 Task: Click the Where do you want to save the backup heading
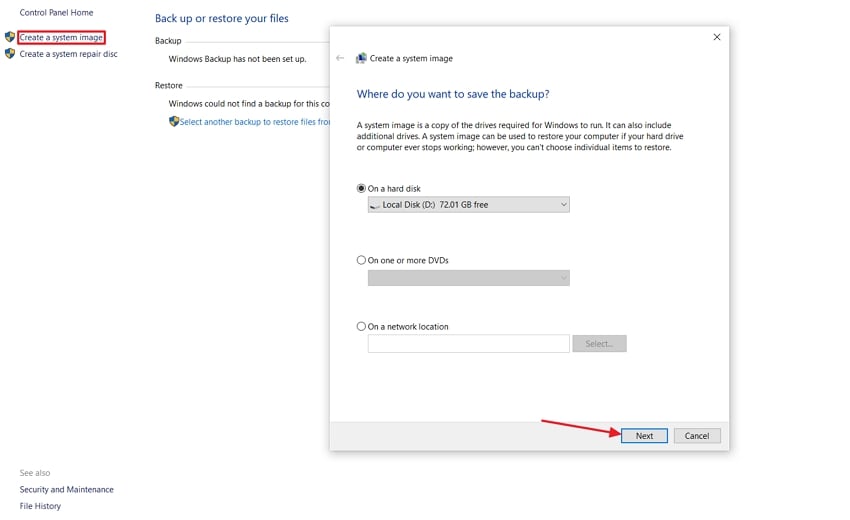point(453,94)
